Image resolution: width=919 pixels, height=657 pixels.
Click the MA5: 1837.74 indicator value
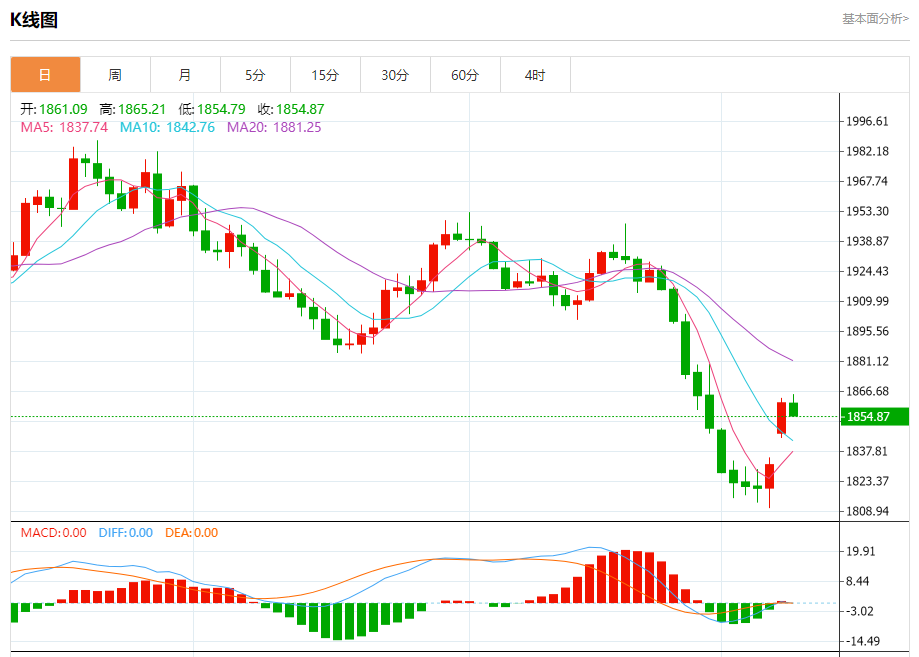64,127
